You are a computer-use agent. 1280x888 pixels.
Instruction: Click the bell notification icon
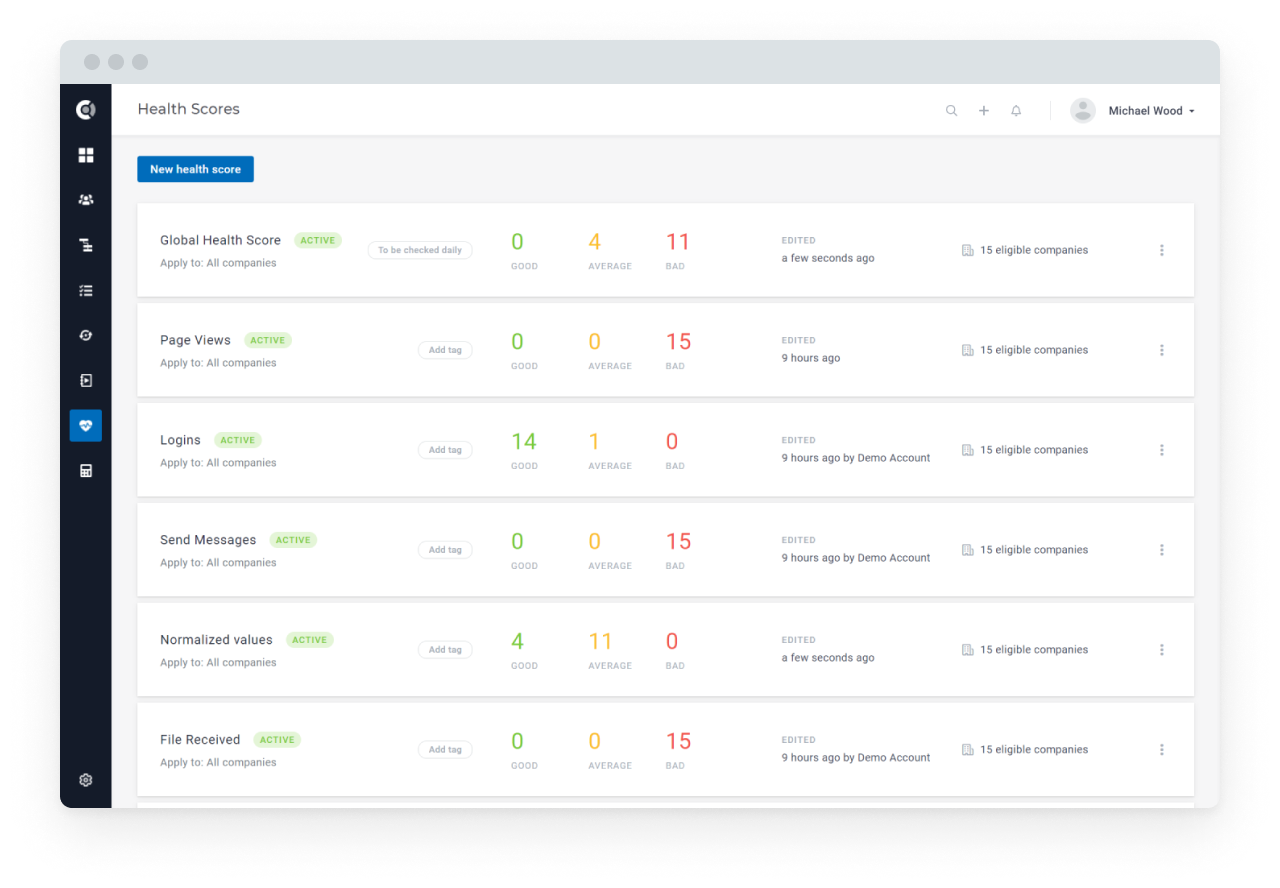click(x=1015, y=110)
